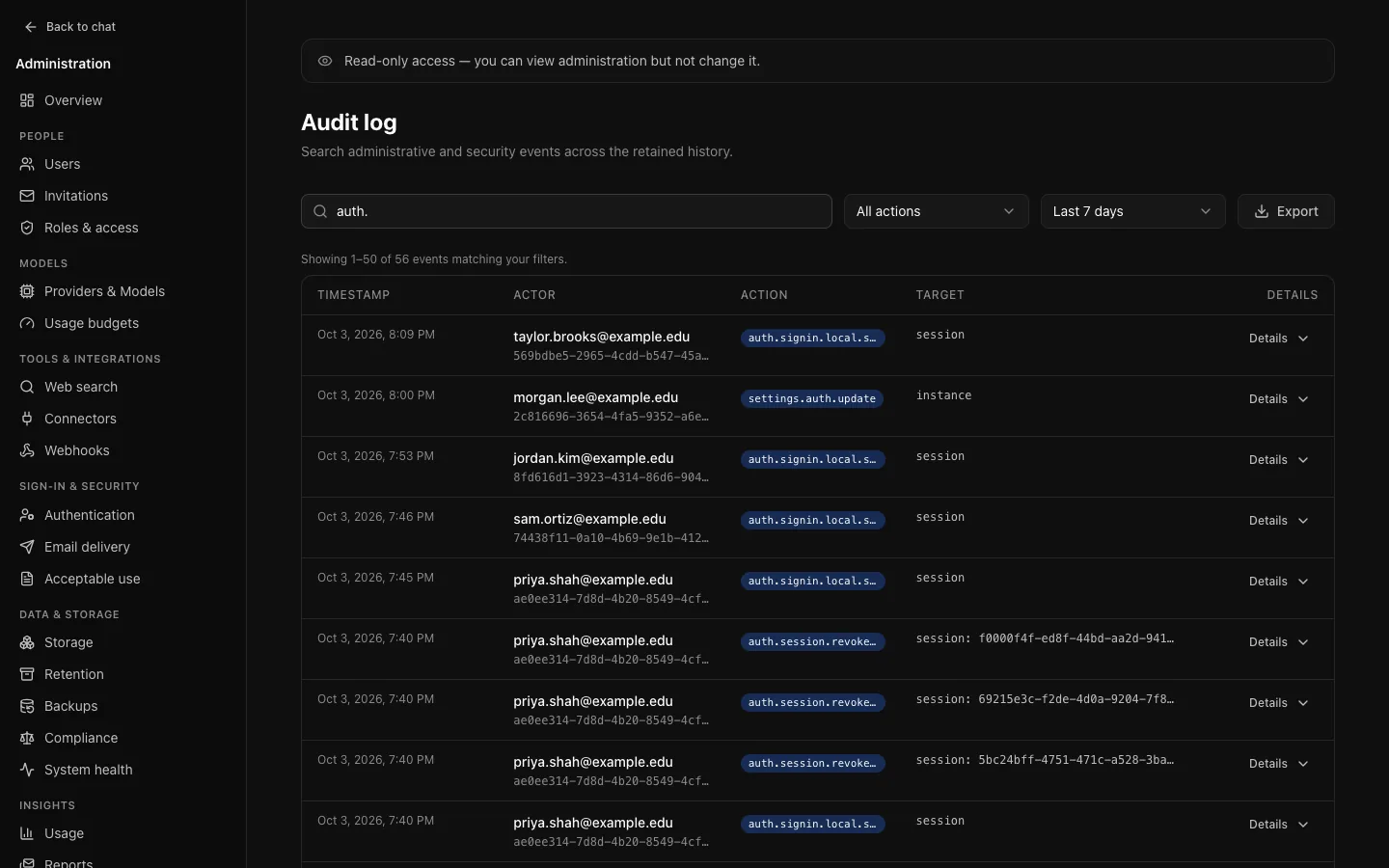Click the Providers & Models chip icon
The width and height of the screenshot is (1389, 868).
(27, 291)
